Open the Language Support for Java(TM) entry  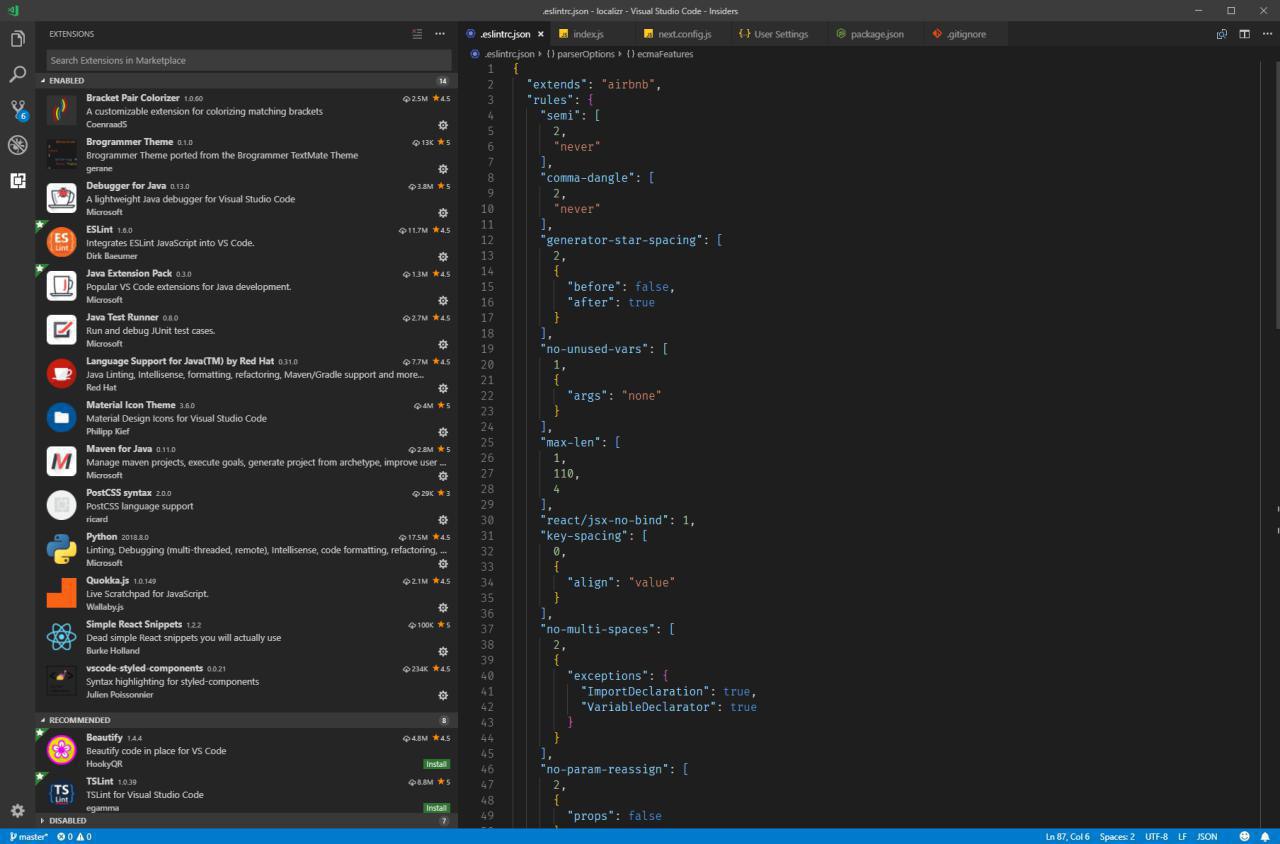tap(246, 374)
